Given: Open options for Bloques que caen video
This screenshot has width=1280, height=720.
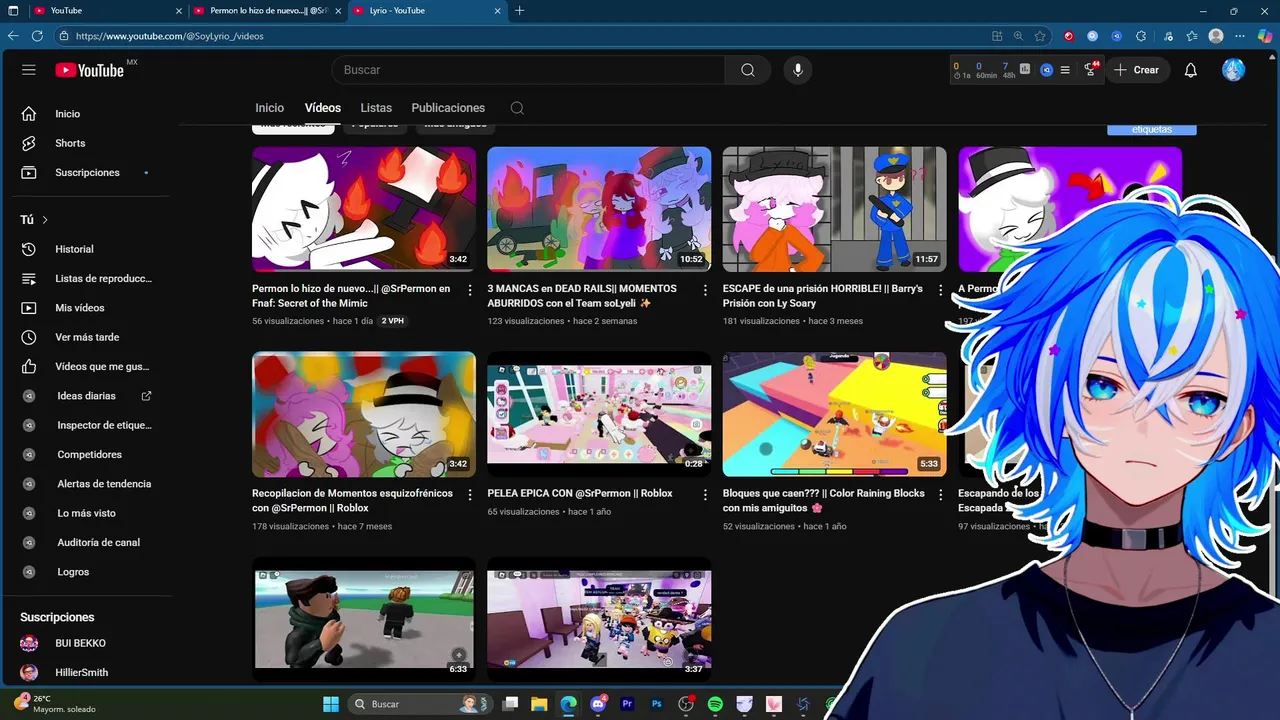Looking at the screenshot, I should [940, 495].
